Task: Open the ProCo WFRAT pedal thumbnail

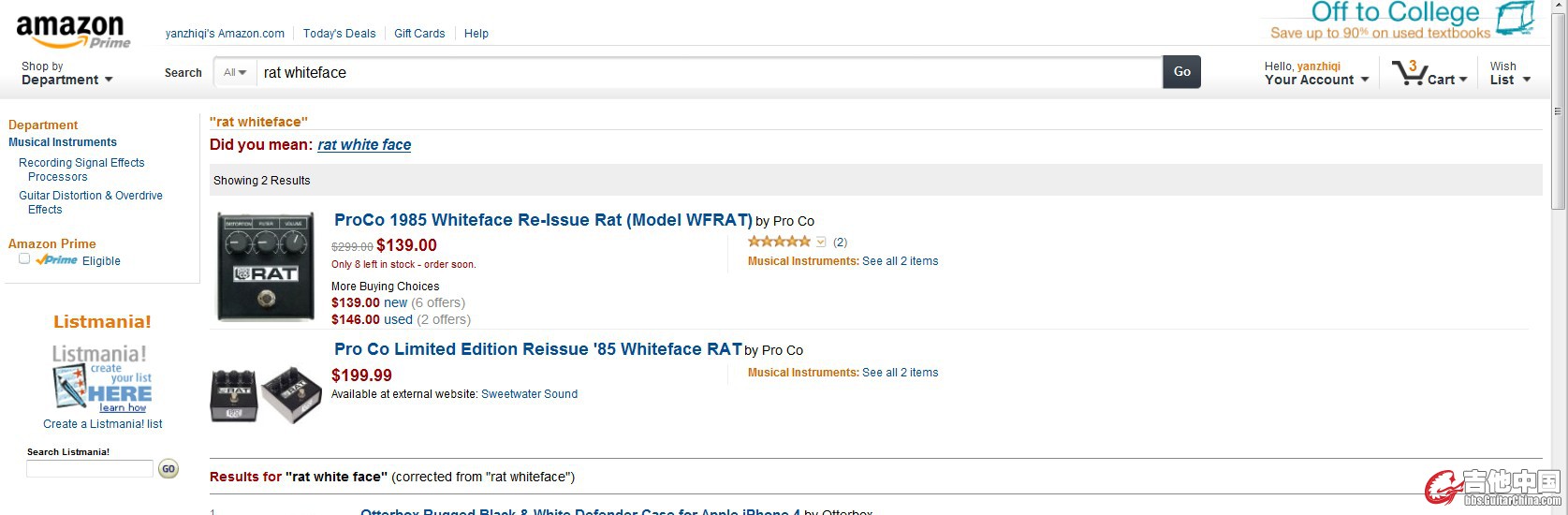Action: point(267,267)
